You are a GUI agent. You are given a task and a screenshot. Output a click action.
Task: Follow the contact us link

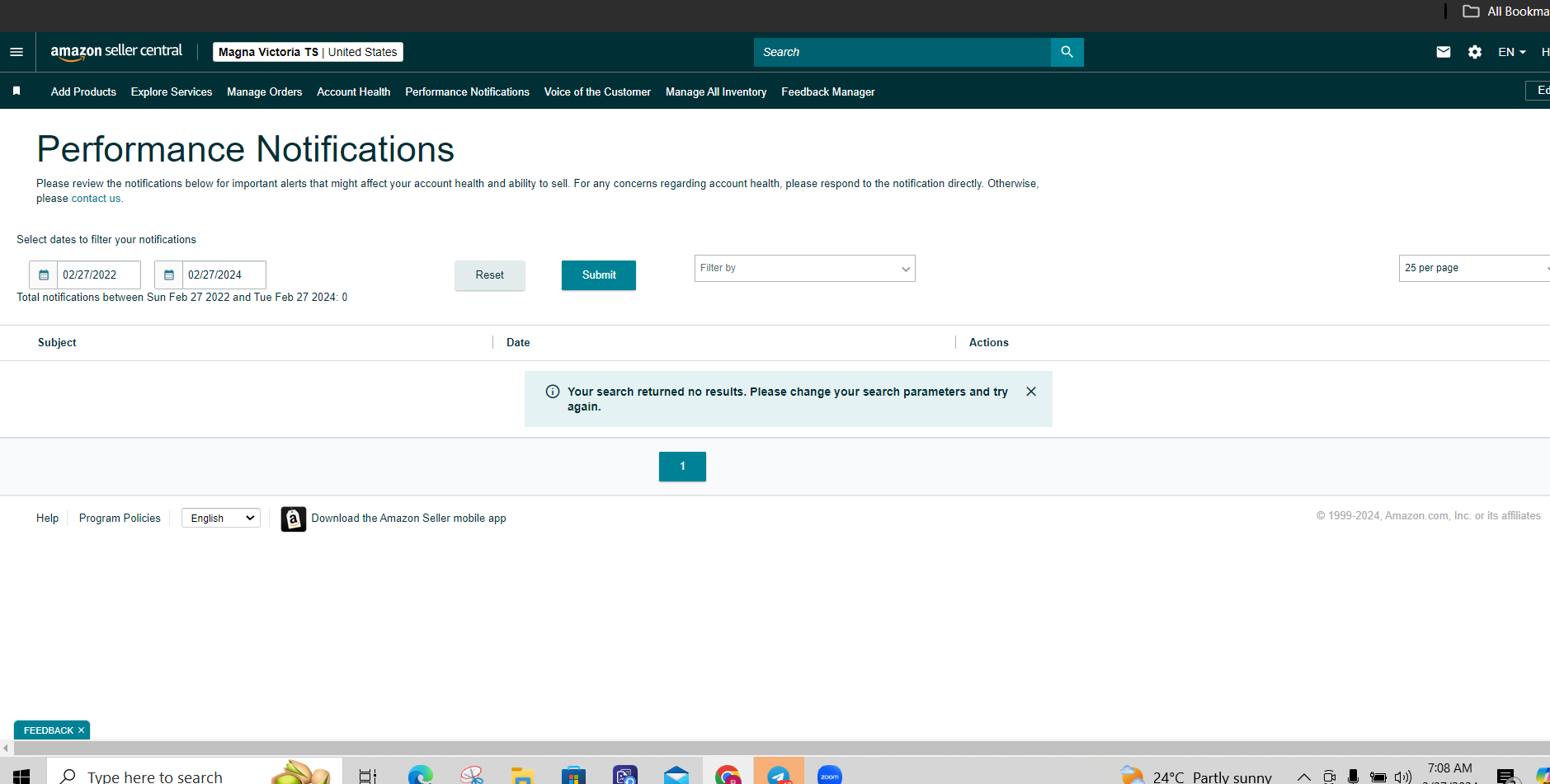point(96,199)
